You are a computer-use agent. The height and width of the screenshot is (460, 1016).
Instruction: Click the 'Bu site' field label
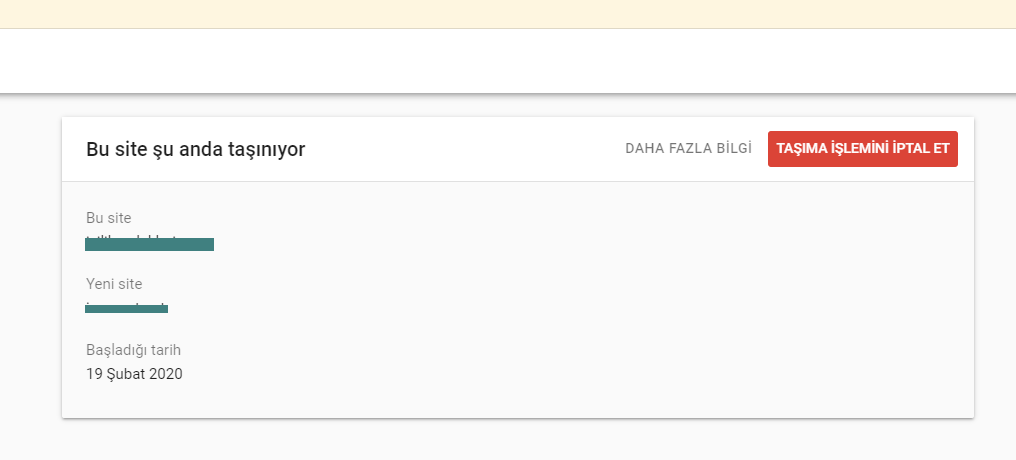[x=109, y=218]
